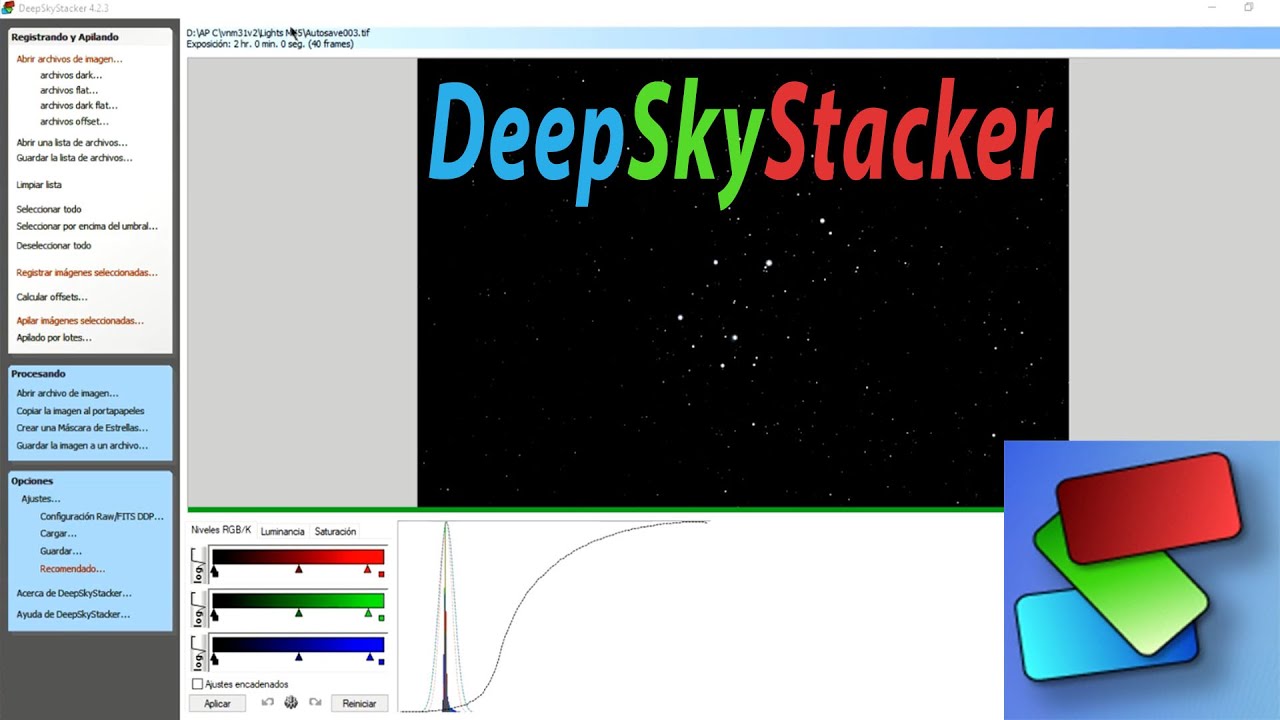This screenshot has height=720, width=1280.
Task: Click archivos dark...
Action: coord(71,75)
